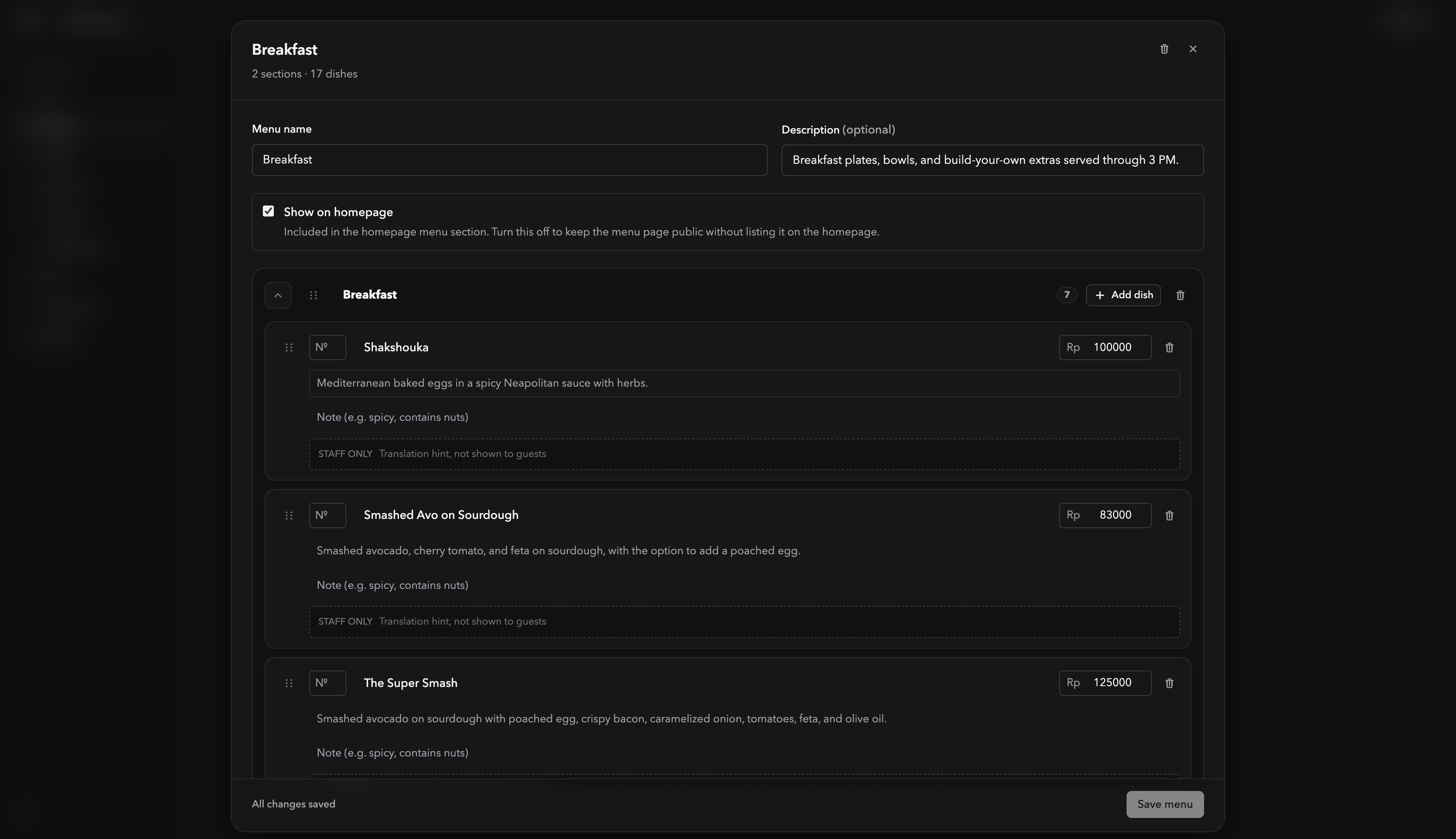Collapse the Breakfast section with chevron

point(278,295)
